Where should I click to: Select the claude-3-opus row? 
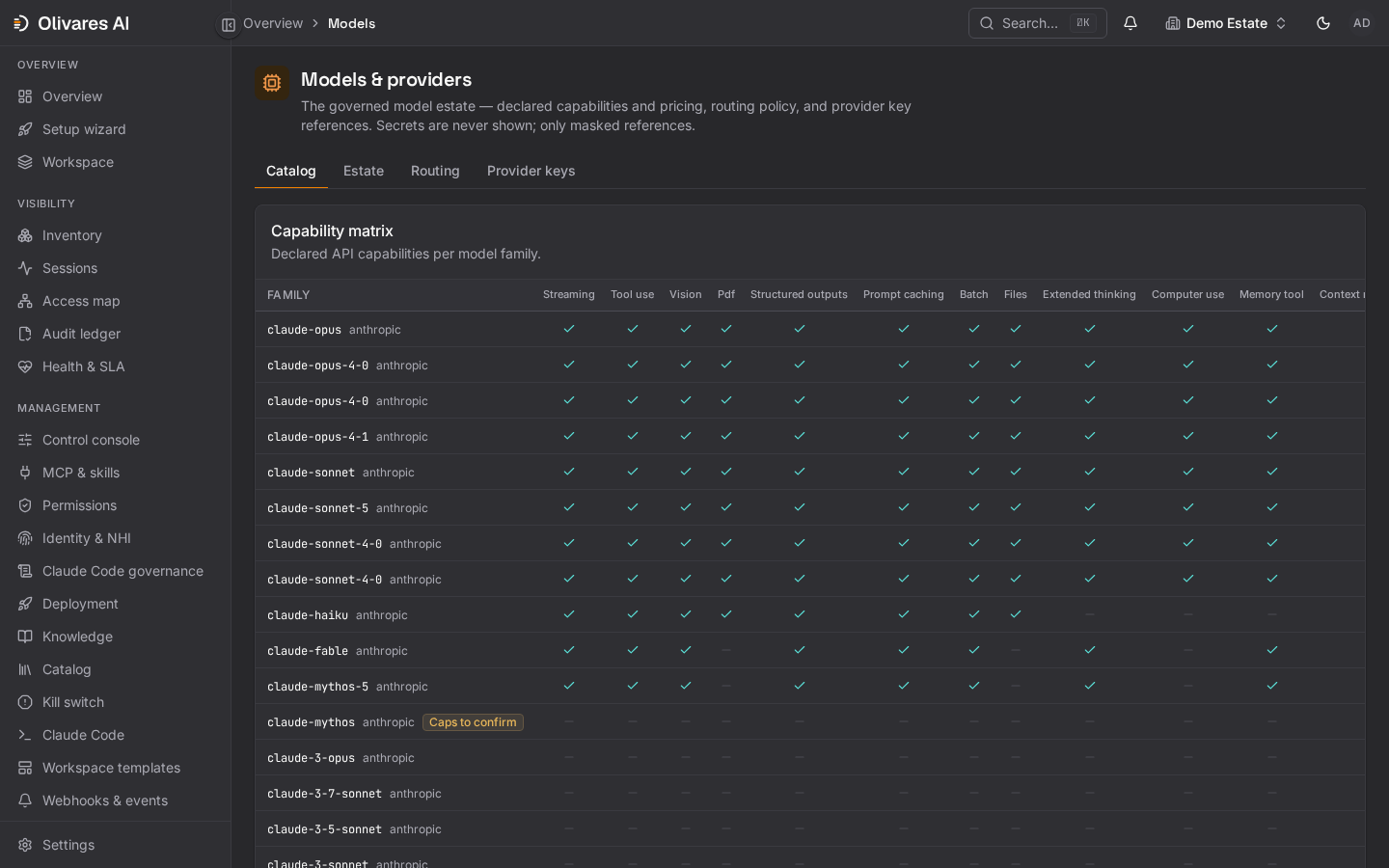coord(810,758)
